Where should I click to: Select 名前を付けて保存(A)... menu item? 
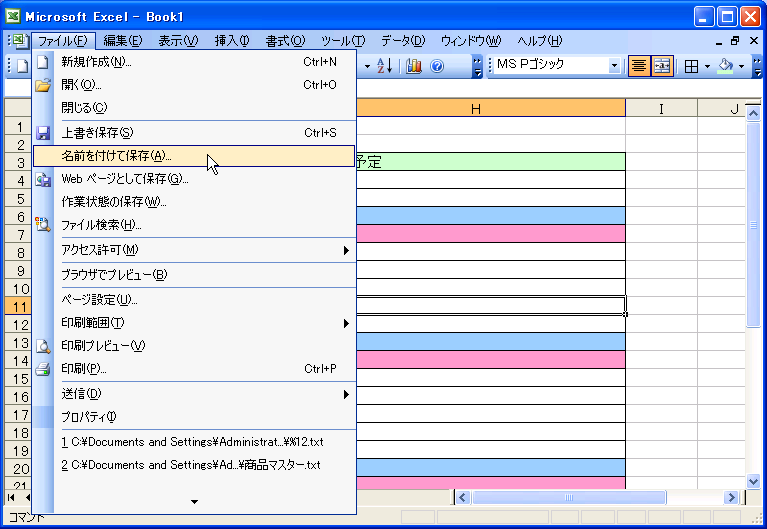194,156
